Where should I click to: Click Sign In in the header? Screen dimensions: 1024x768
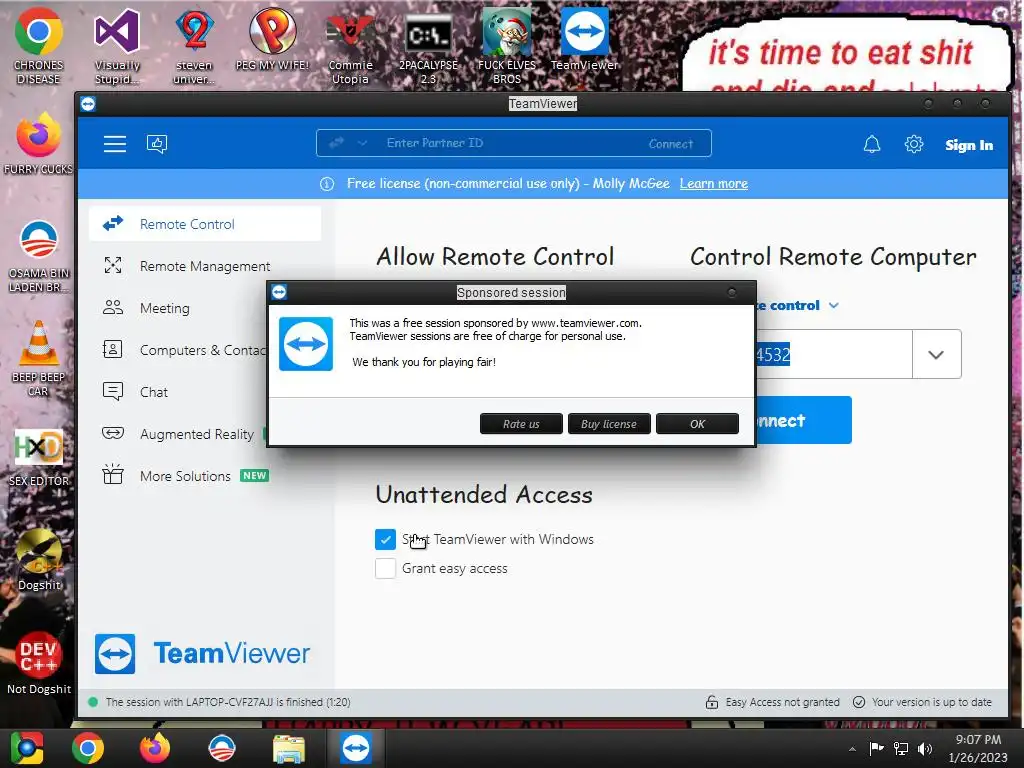click(969, 145)
